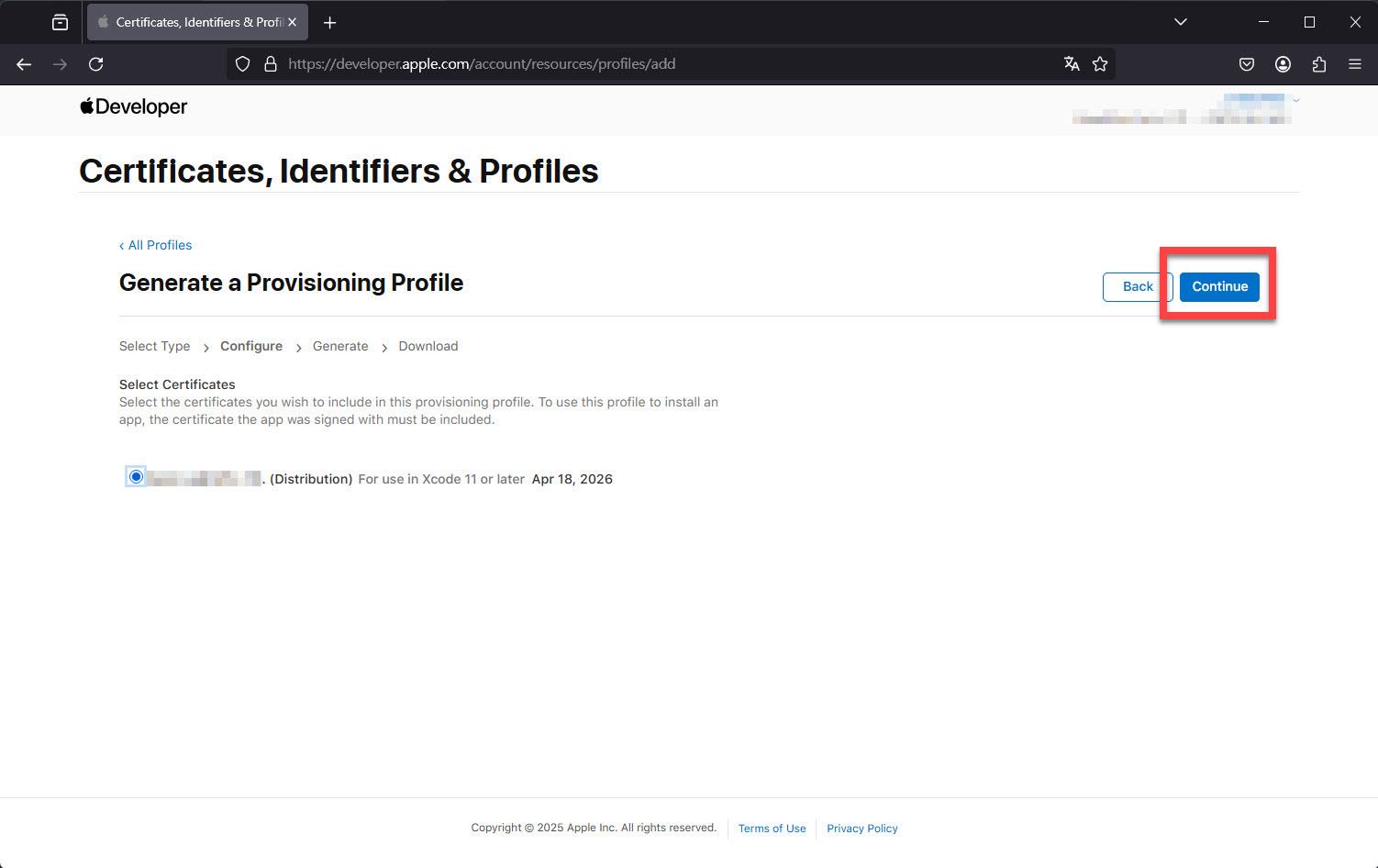Close the Certificates, Identifiers & Profiles tab
This screenshot has width=1378, height=868.
[x=293, y=22]
